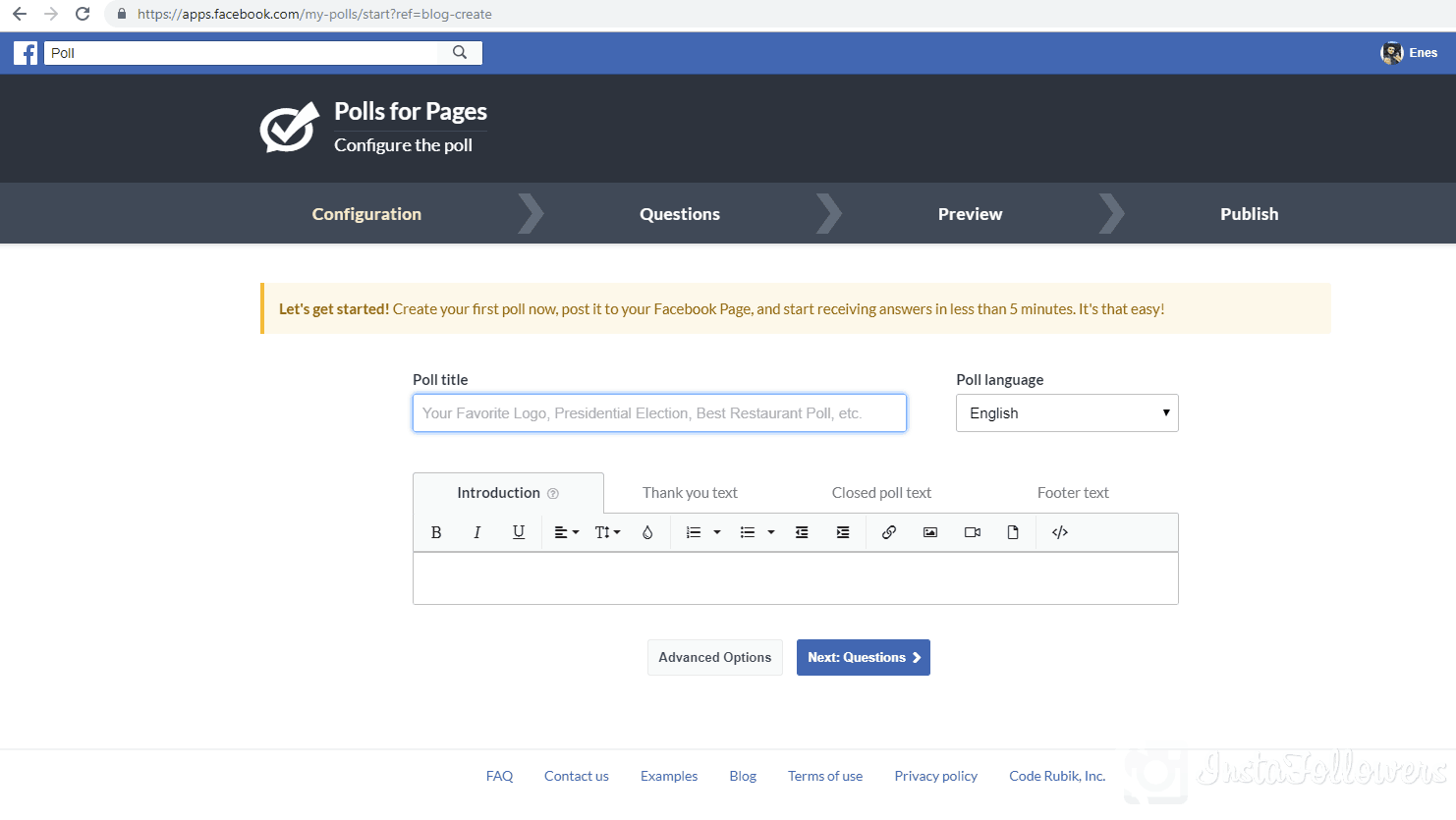Select the text color droplet icon
The image size is (1456, 820).
(x=647, y=531)
